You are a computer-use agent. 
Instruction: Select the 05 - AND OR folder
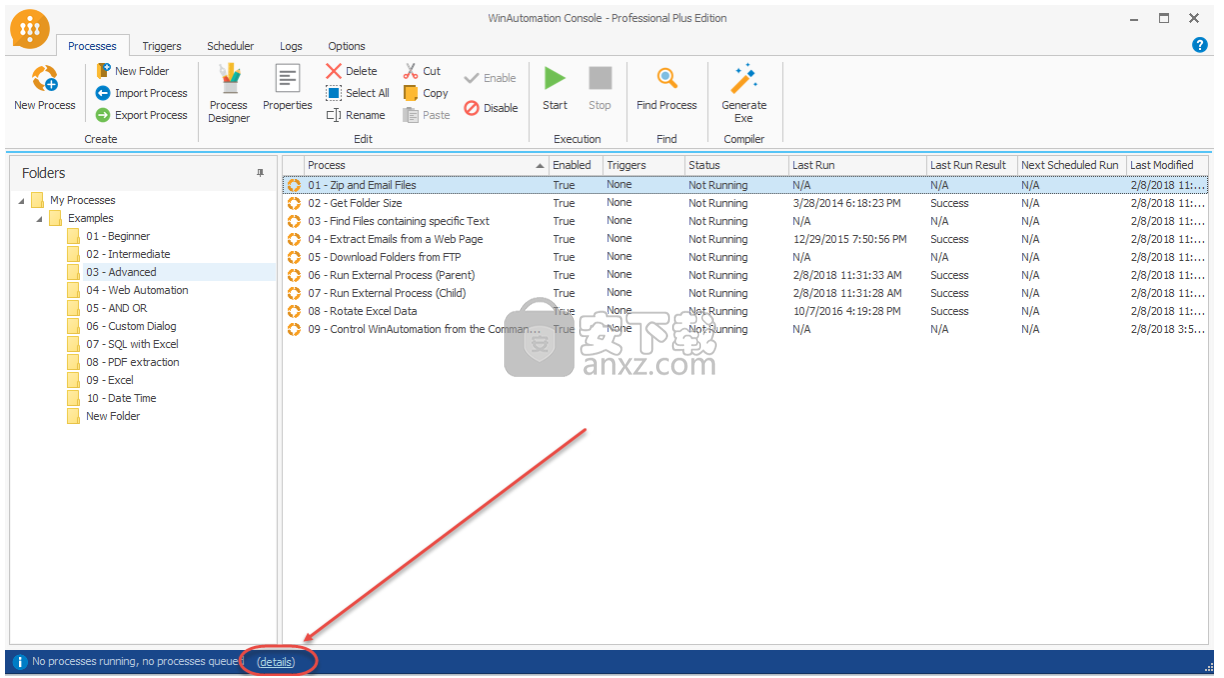pos(116,308)
